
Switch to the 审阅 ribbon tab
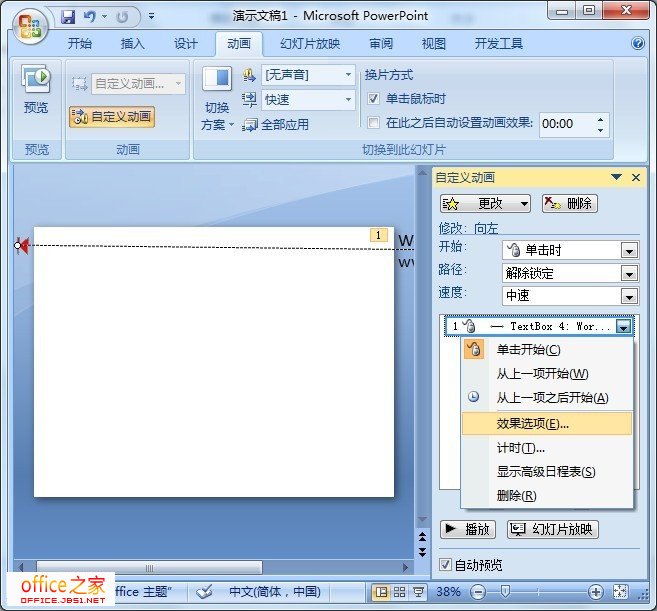pyautogui.click(x=381, y=44)
